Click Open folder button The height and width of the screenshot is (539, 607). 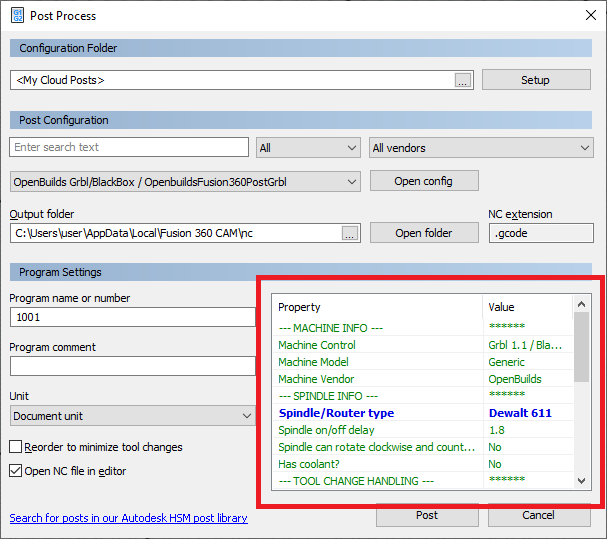[423, 233]
